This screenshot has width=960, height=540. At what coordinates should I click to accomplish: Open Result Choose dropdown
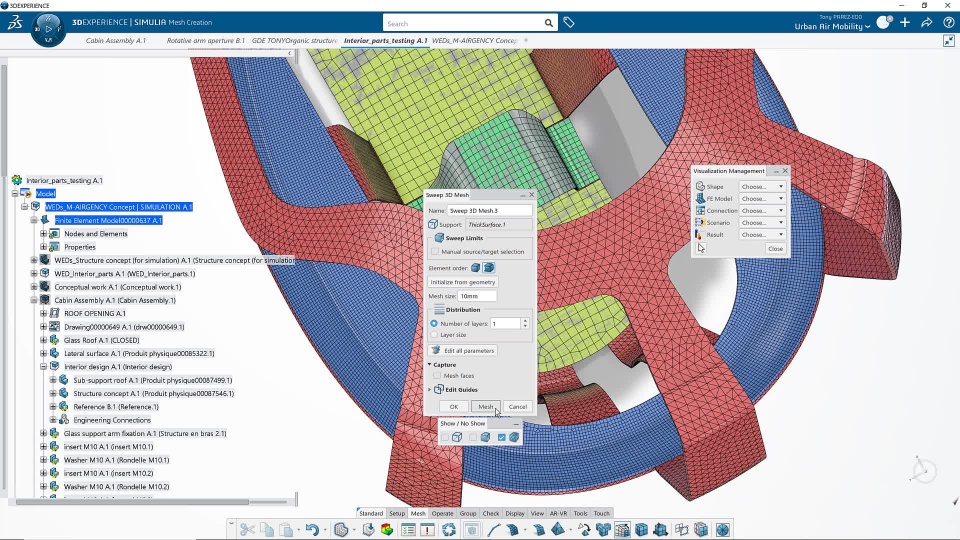pyautogui.click(x=762, y=234)
